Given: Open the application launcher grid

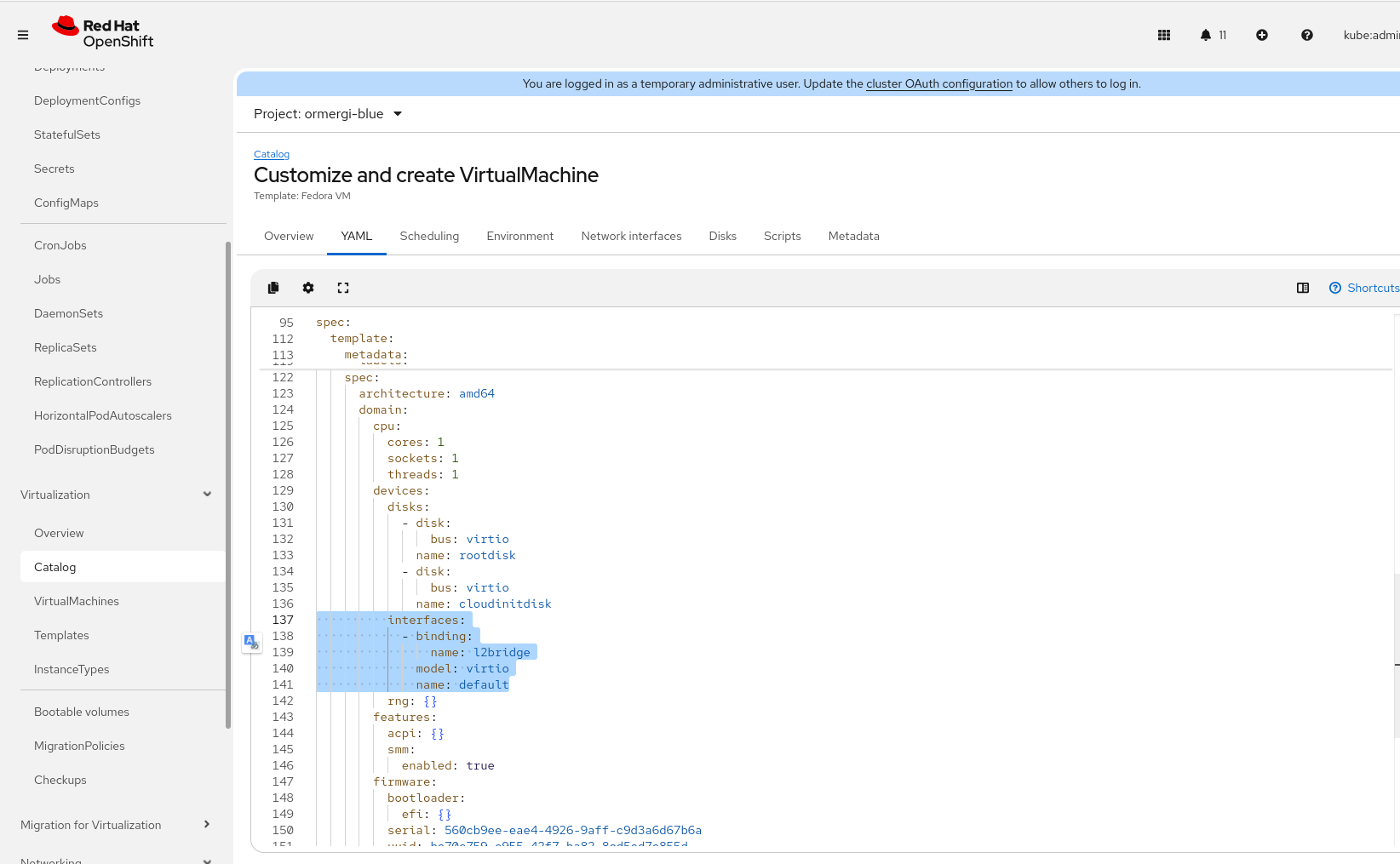Looking at the screenshot, I should 1164,35.
